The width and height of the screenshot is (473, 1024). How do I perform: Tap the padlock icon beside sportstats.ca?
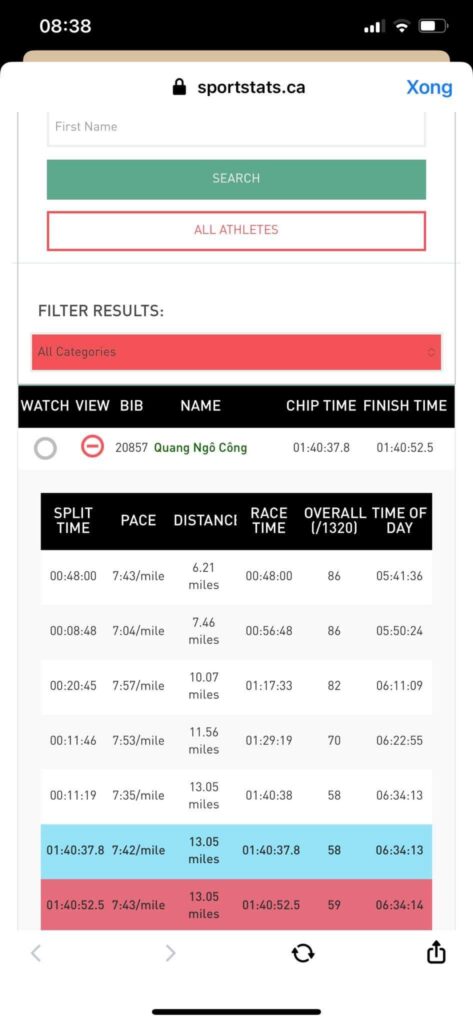point(179,87)
